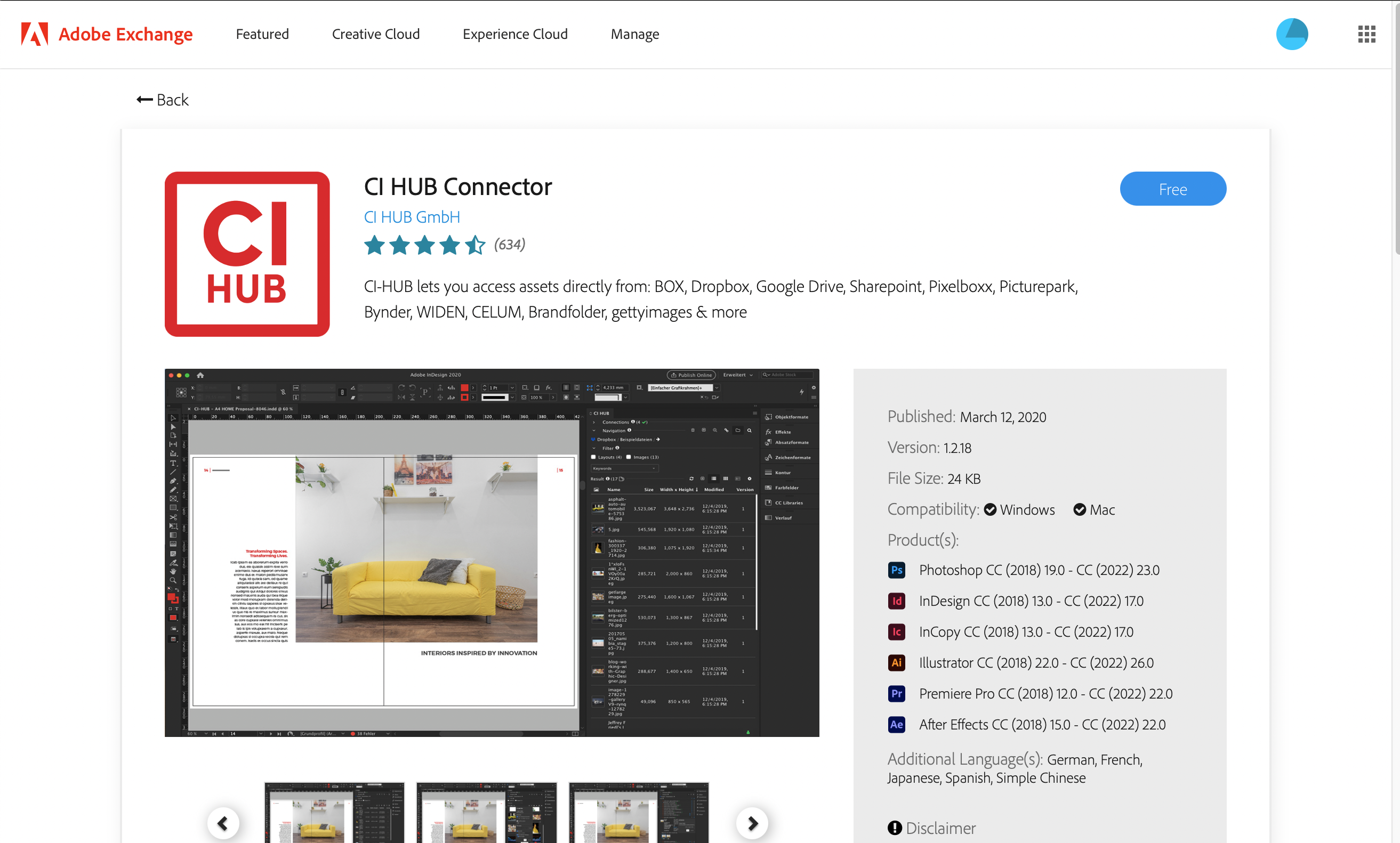Click the user profile avatar icon
The image size is (1400, 843).
(x=1292, y=34)
